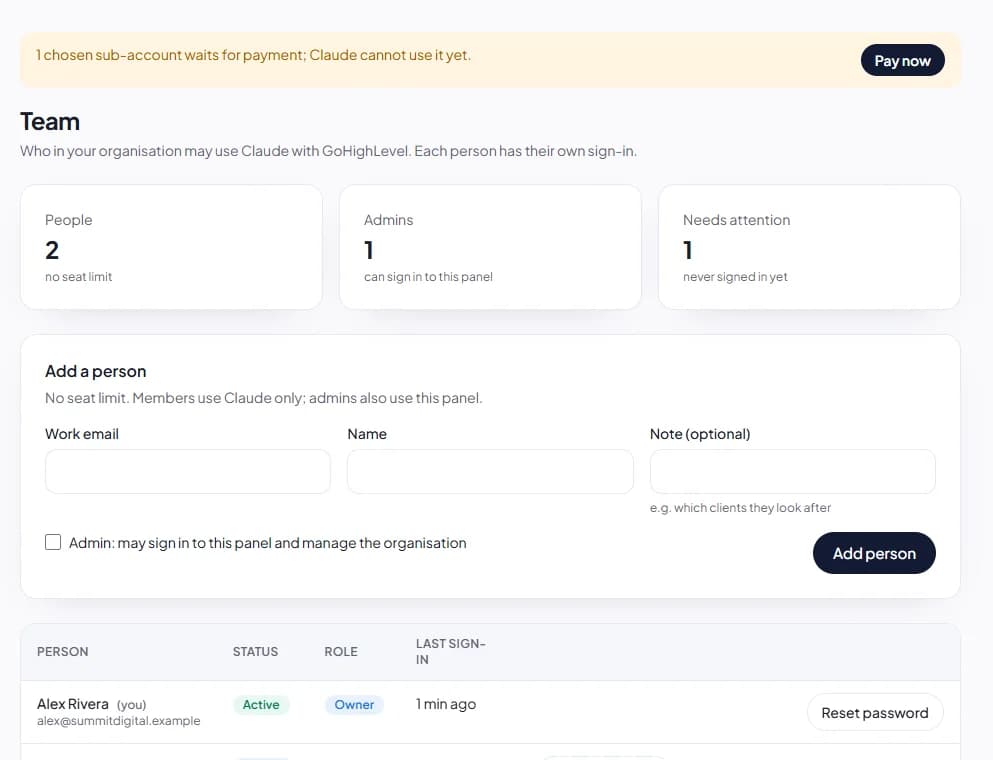
Task: Click the 'Add a person' heading
Action: pos(96,371)
